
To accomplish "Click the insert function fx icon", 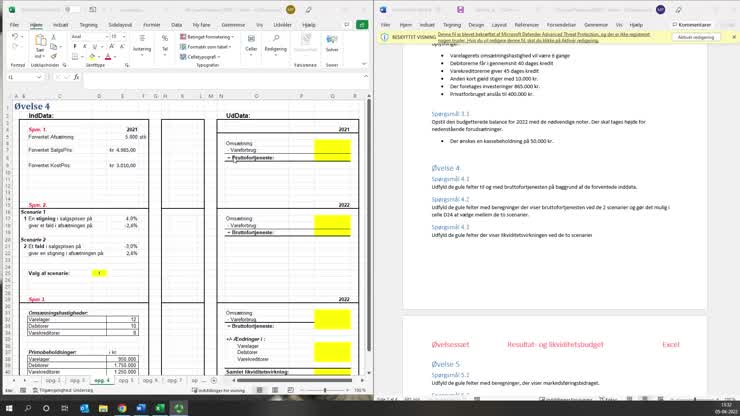I will pos(76,77).
